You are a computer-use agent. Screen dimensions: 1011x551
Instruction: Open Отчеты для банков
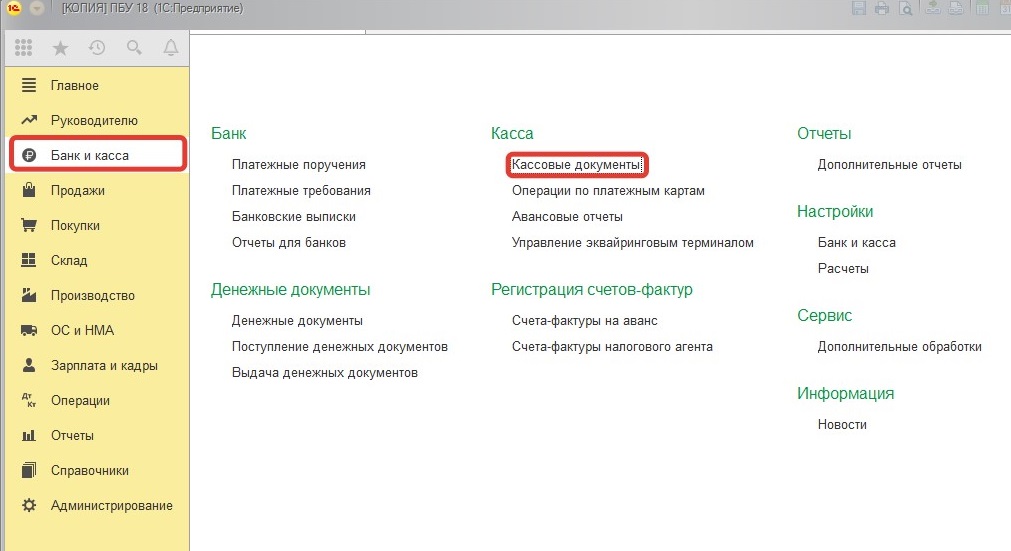(x=289, y=242)
